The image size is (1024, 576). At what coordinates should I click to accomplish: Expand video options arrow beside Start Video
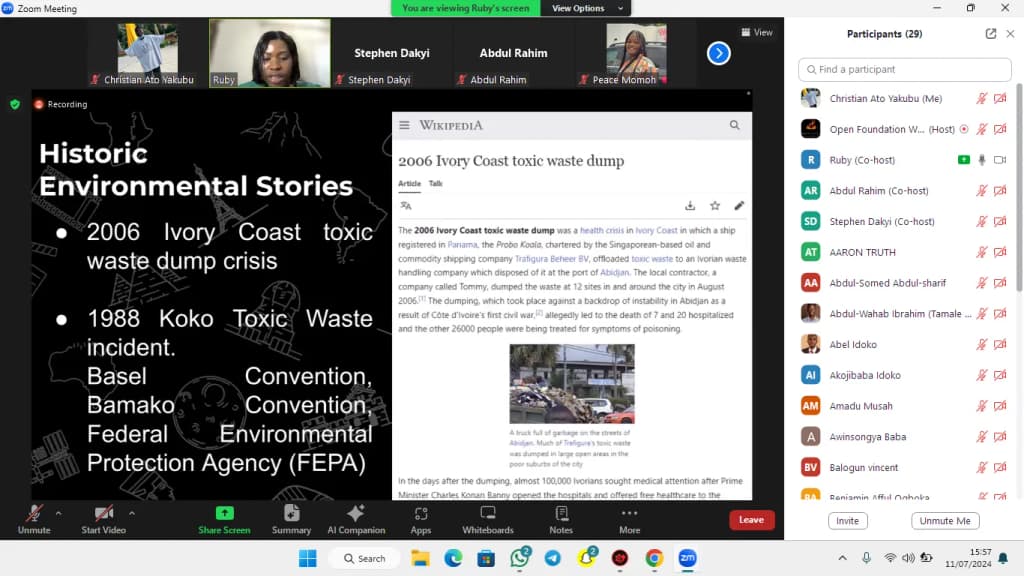(132, 513)
